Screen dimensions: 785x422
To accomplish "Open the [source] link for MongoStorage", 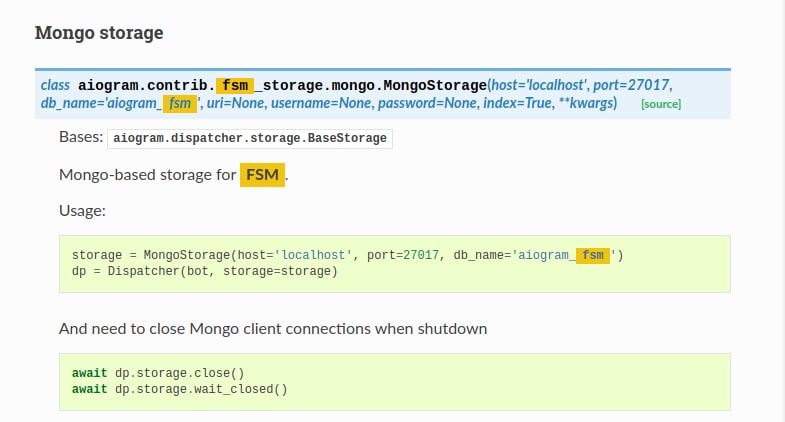I will pos(661,104).
